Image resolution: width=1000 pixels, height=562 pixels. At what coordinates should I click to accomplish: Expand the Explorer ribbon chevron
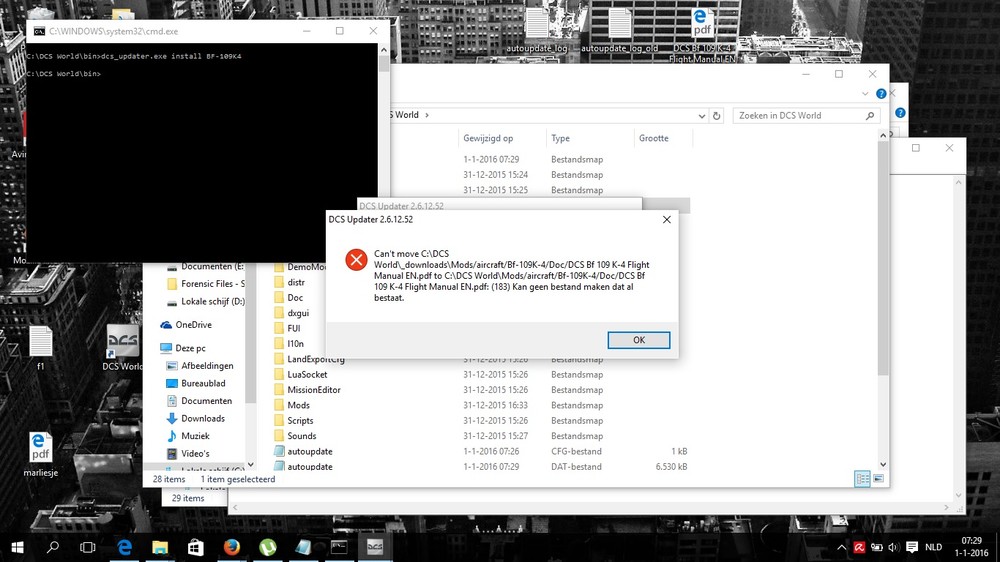[x=865, y=94]
